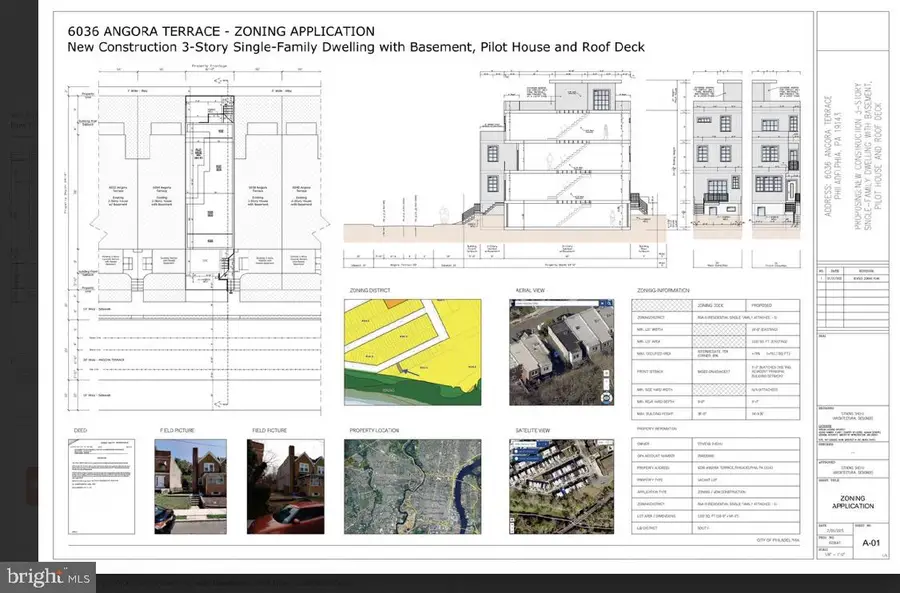Click the 'APPLICATION TYPE' row label
Screen dimensions: 900x593
pos(650,492)
